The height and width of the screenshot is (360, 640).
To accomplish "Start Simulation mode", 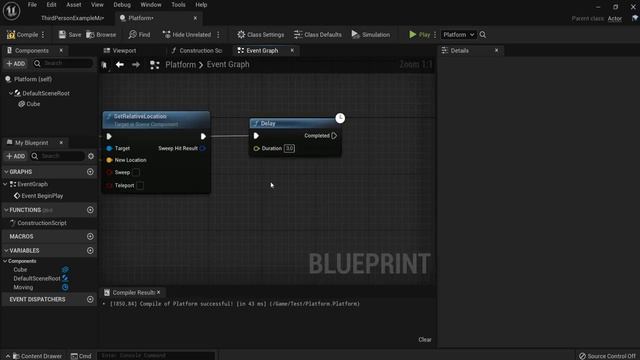I will coord(371,35).
